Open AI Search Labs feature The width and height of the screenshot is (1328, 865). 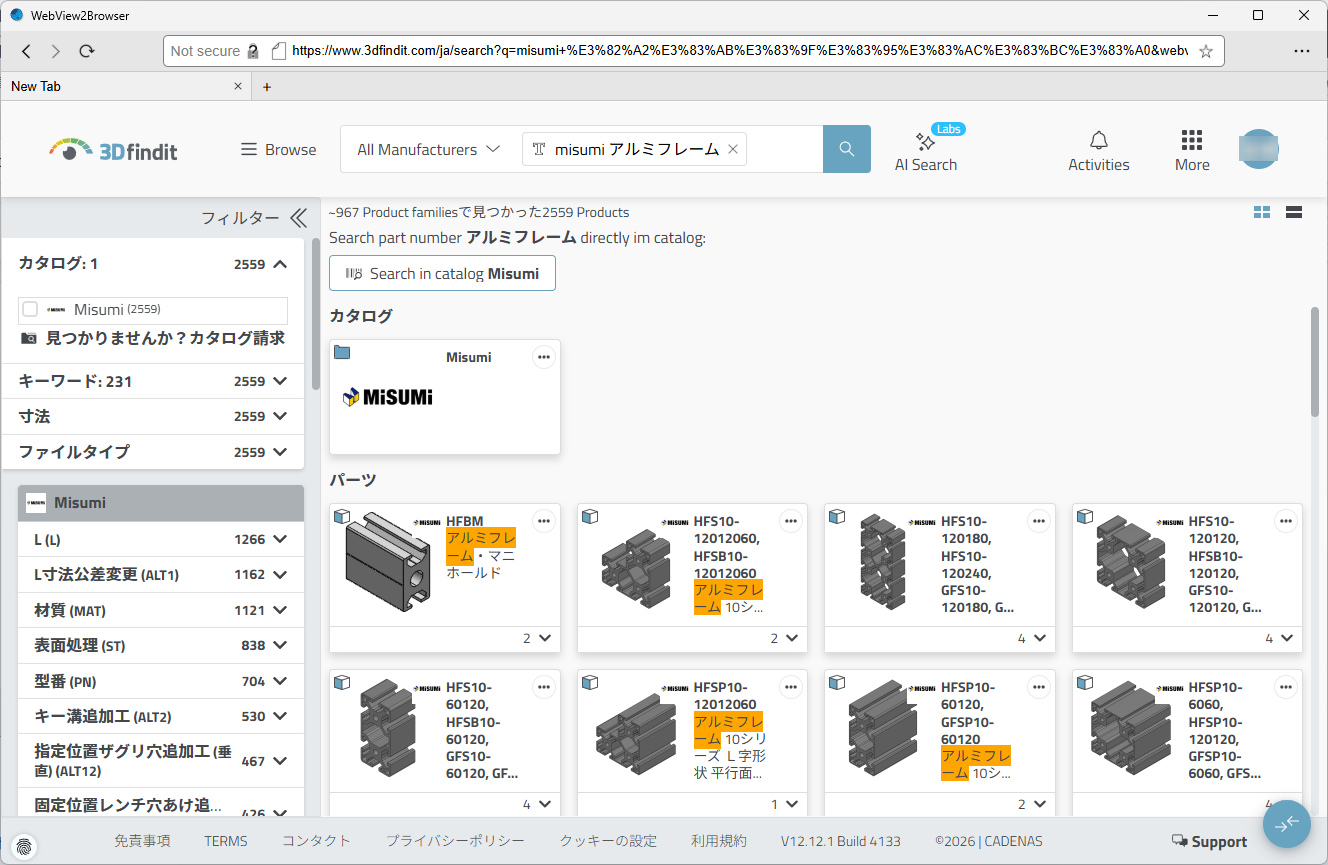[x=925, y=150]
